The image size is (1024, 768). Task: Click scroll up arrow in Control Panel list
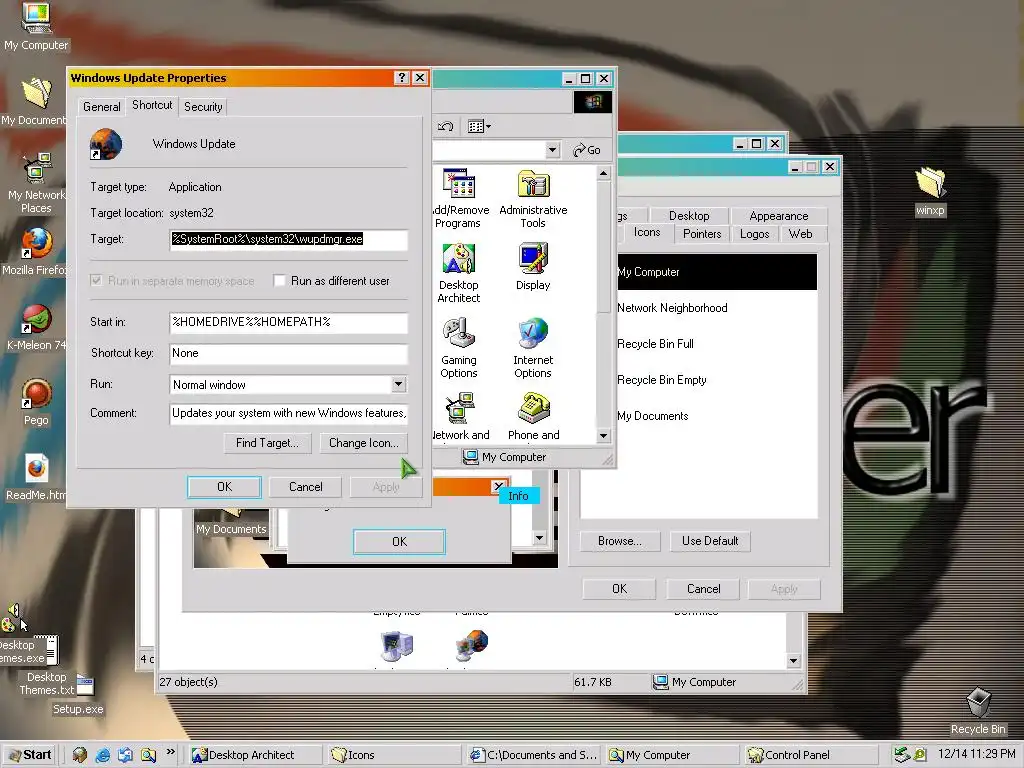603,174
